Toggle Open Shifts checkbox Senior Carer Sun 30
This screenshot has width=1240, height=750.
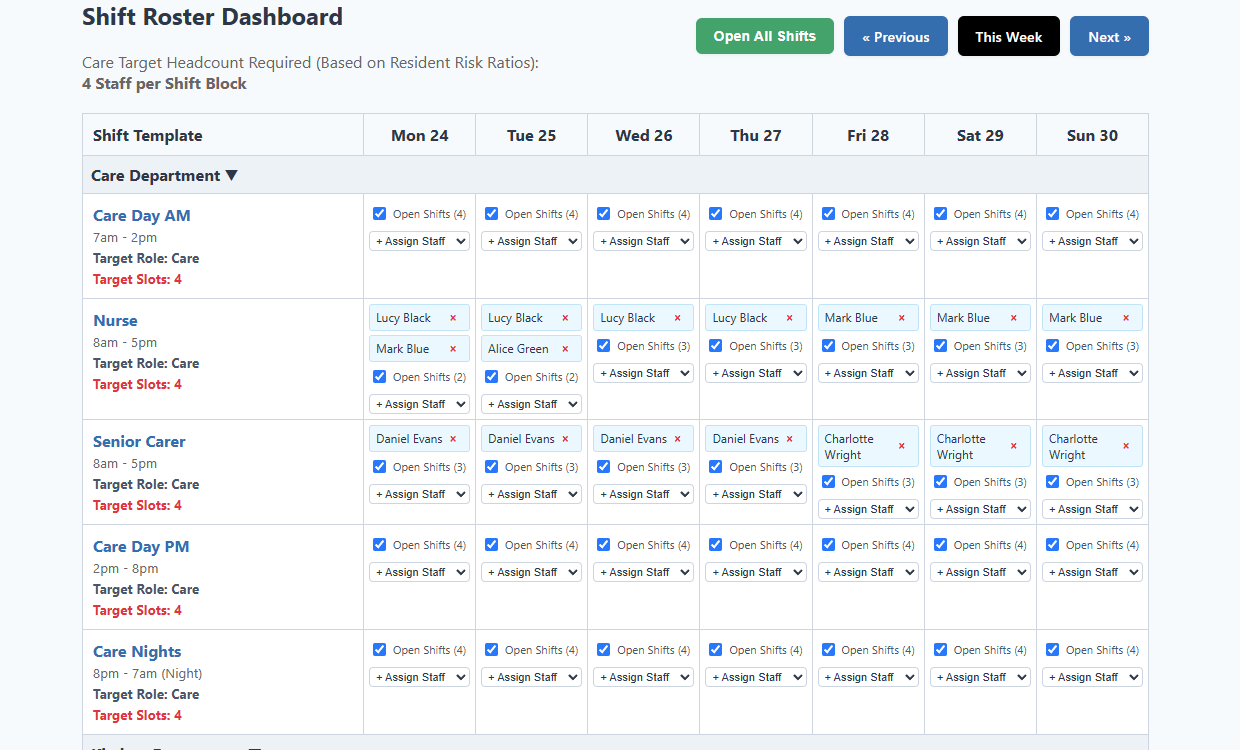(1052, 481)
